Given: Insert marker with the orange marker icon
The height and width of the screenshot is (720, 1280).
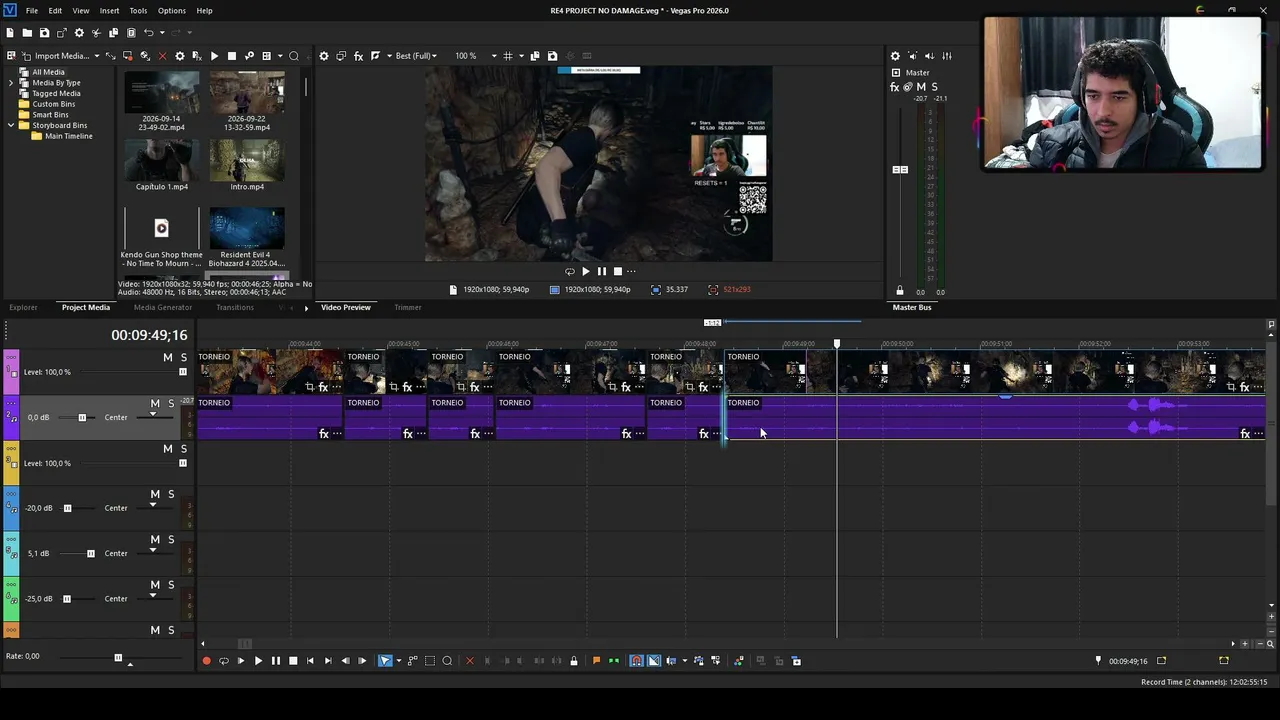Looking at the screenshot, I should coord(596,661).
